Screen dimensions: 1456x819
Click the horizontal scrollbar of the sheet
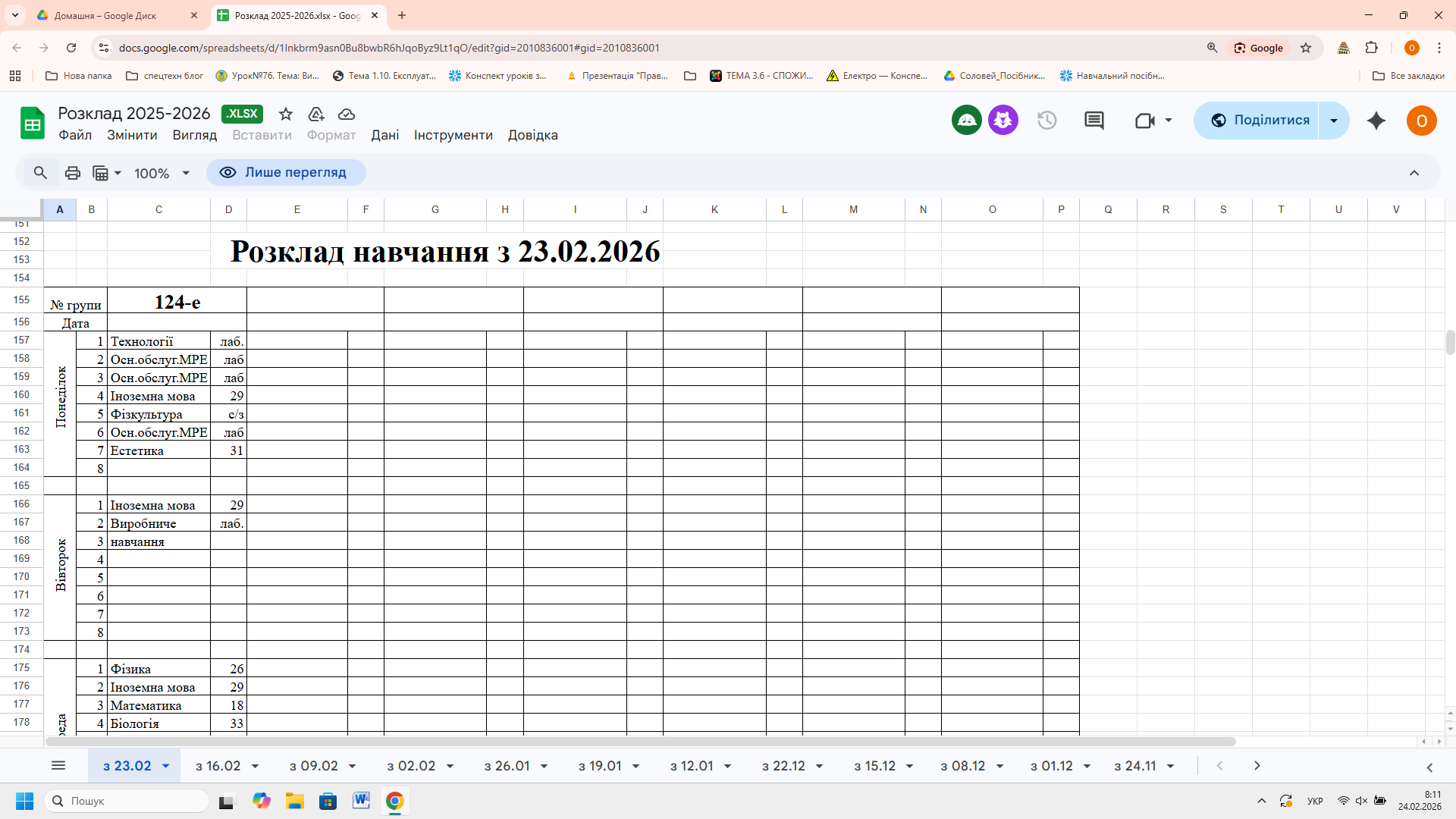coord(637,741)
